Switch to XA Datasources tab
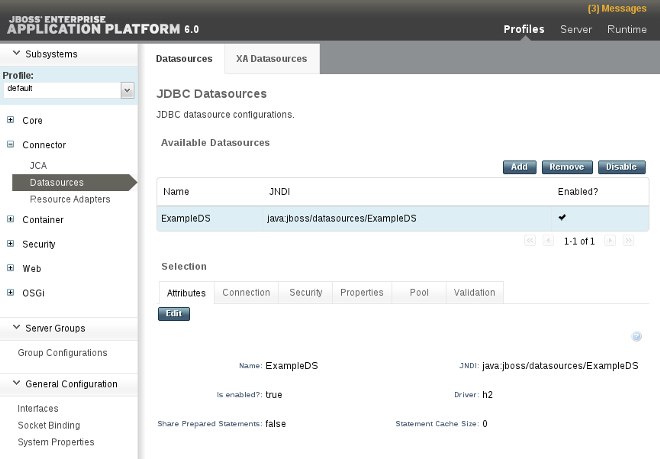 coord(271,59)
